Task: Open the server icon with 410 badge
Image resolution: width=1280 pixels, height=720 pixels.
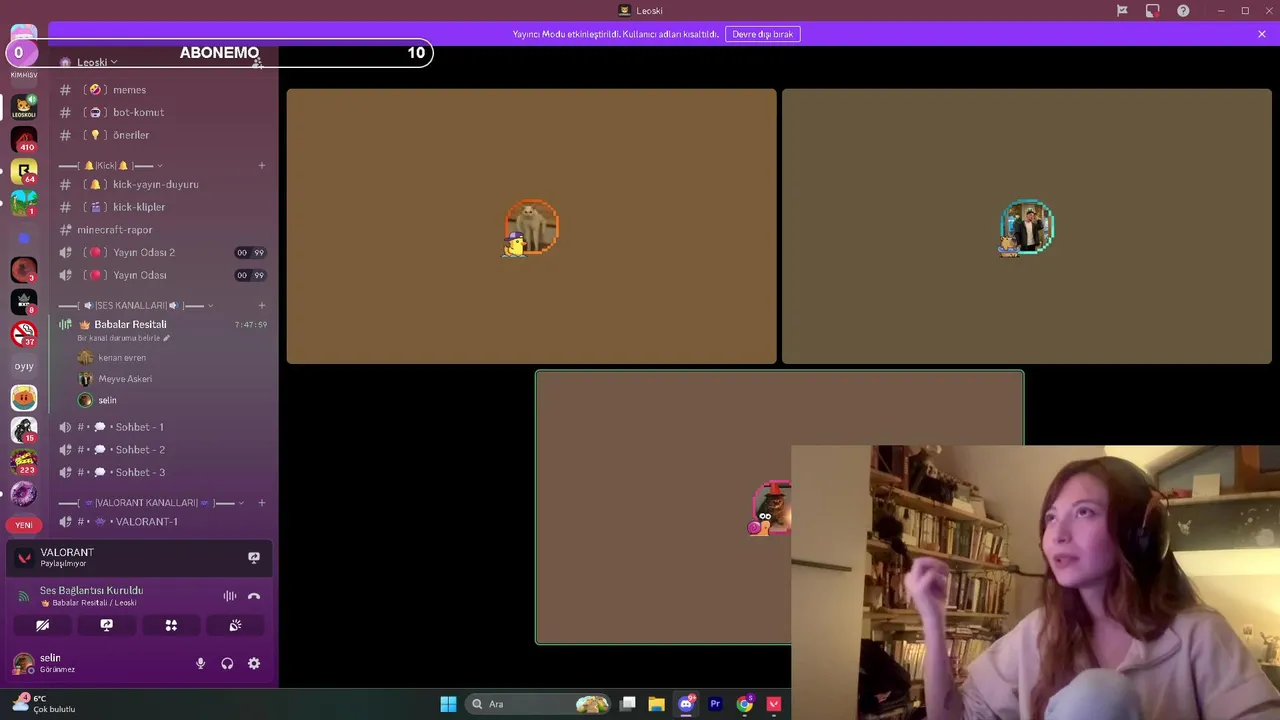Action: point(24,139)
